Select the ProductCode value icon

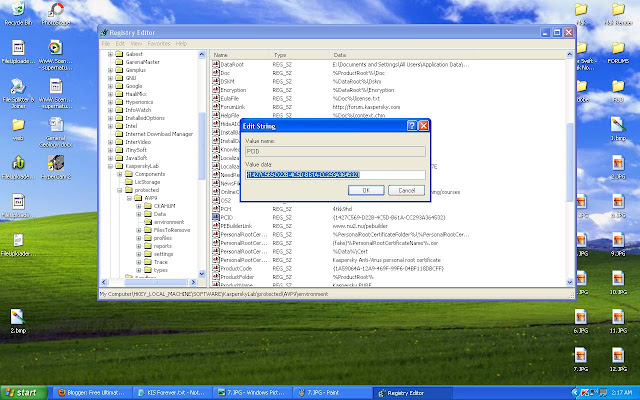[216, 268]
